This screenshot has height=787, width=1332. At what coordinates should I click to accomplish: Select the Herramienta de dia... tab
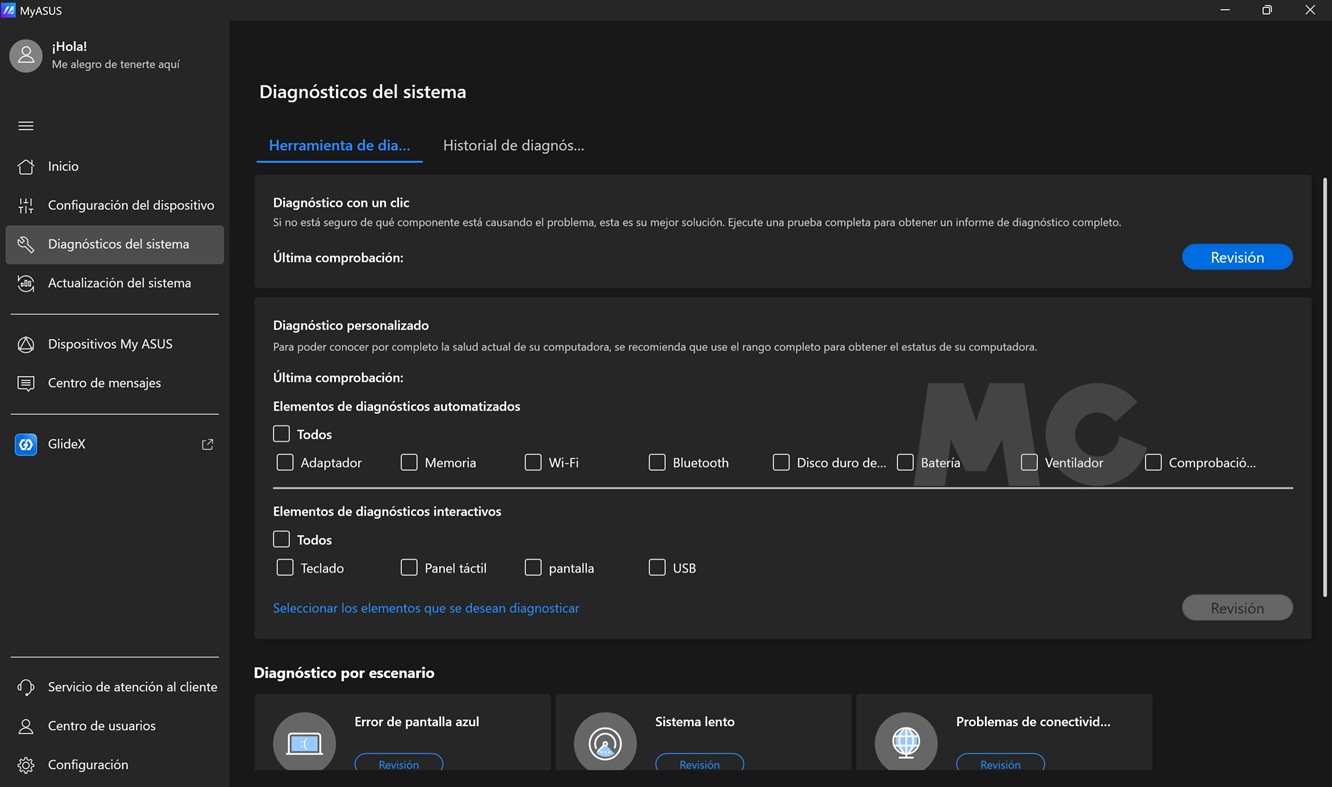pos(339,146)
